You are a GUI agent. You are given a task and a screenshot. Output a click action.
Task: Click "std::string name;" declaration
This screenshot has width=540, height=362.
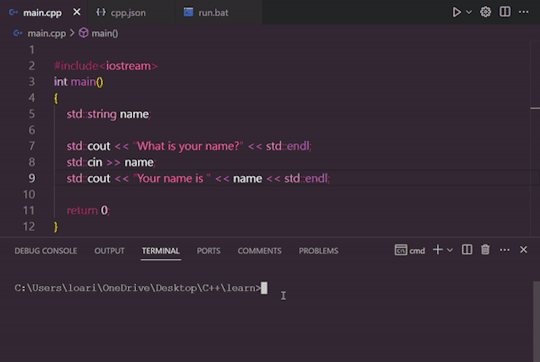click(x=109, y=114)
